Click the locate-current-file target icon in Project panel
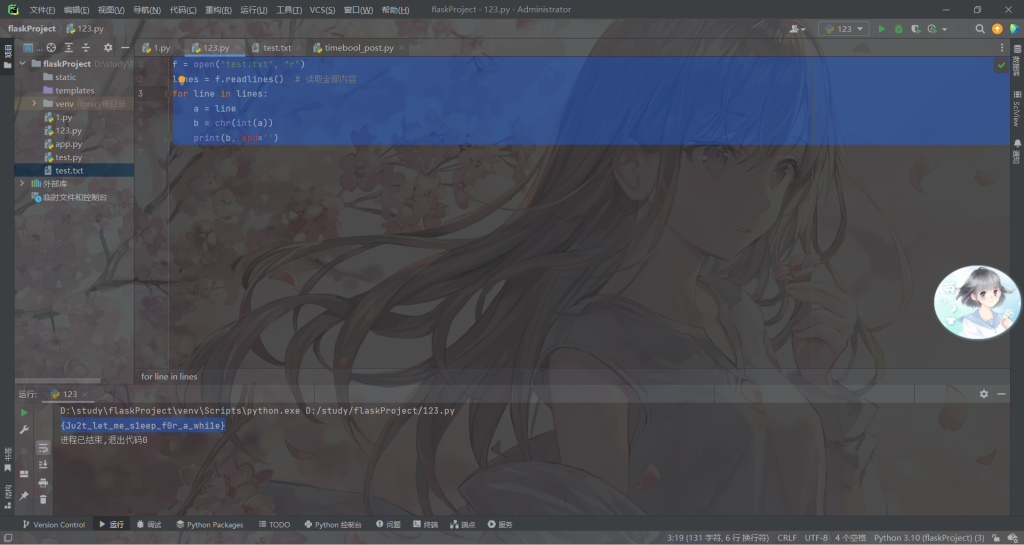 point(51,47)
